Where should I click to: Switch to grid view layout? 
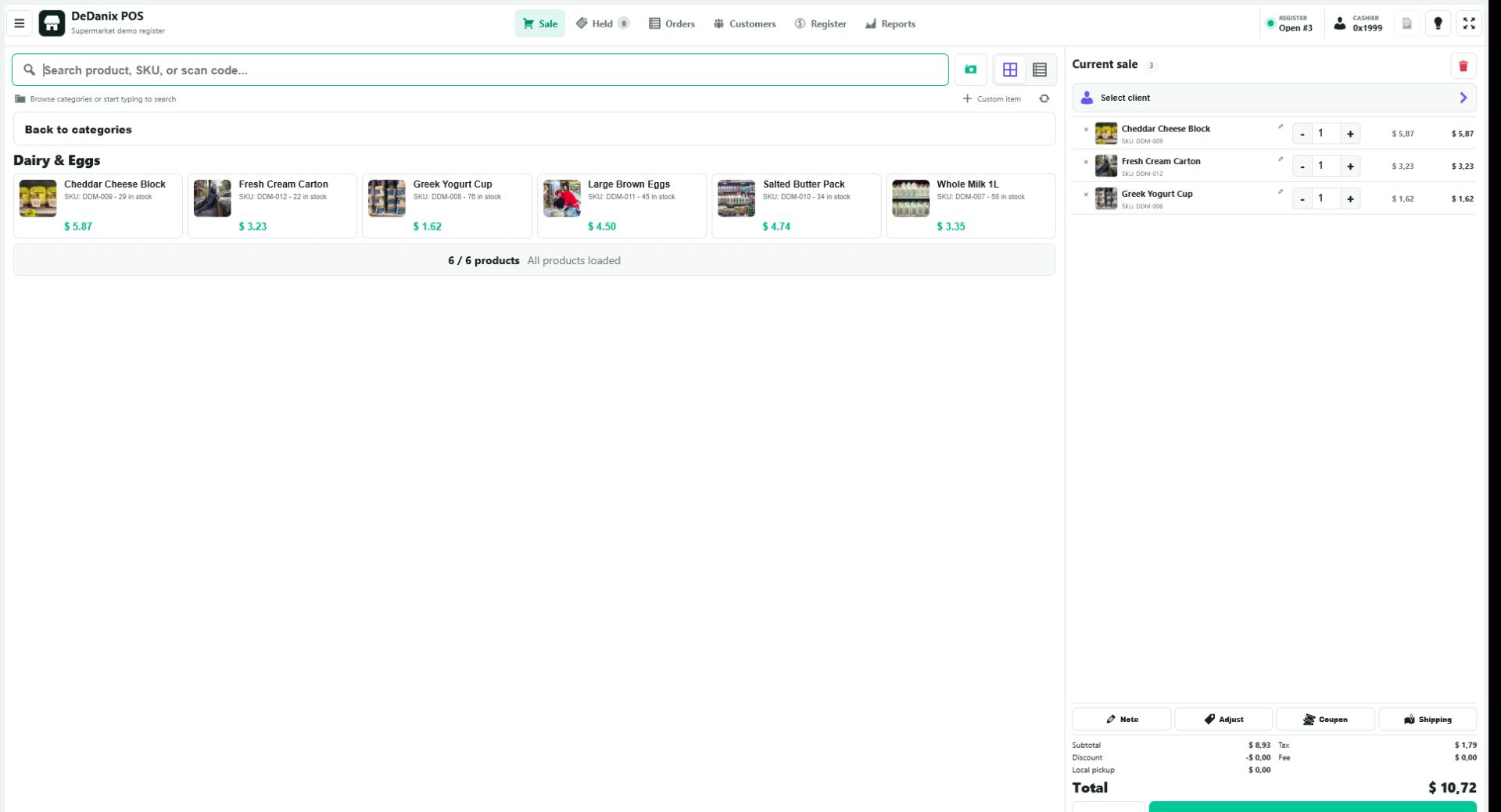pyautogui.click(x=1010, y=70)
